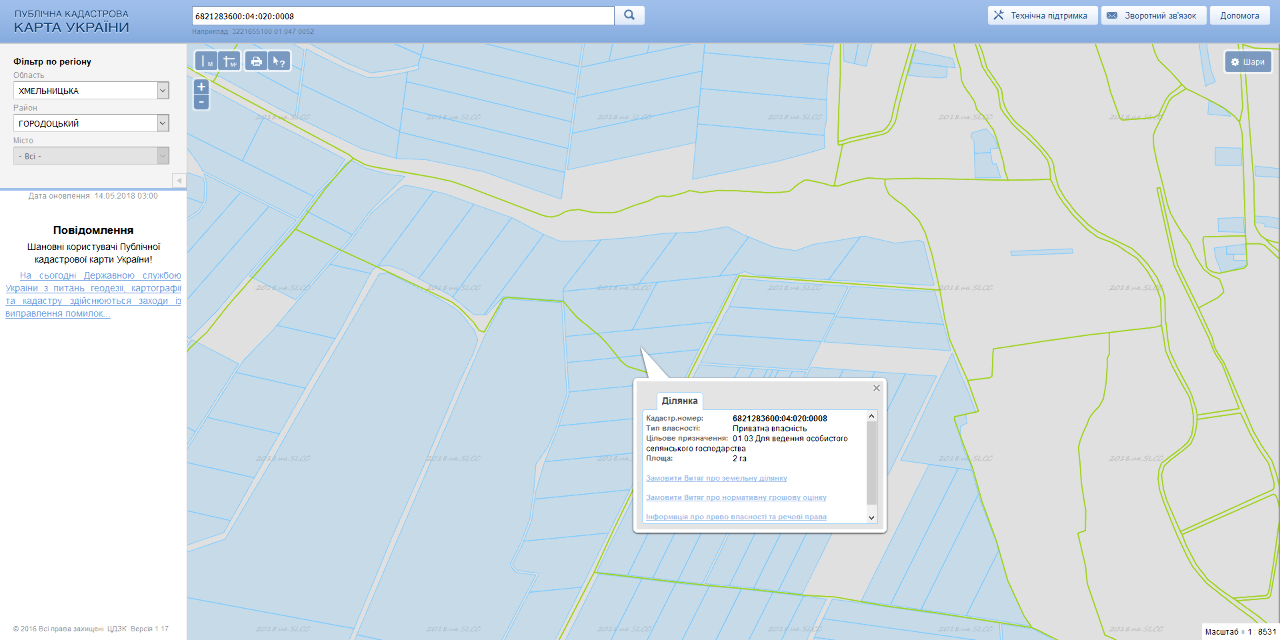Viewport: 1280px width, 640px height.
Task: Zoom out with the minus button
Action: (201, 101)
